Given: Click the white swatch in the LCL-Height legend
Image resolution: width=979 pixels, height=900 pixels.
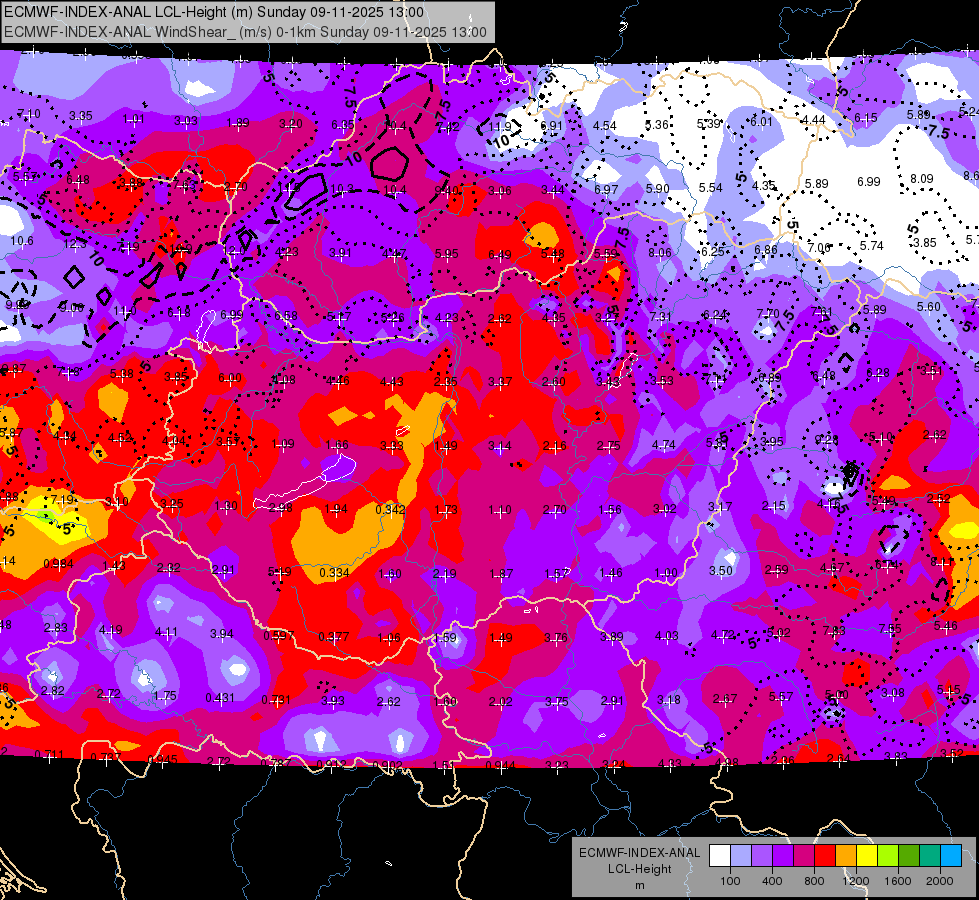Looking at the screenshot, I should click(x=720, y=856).
